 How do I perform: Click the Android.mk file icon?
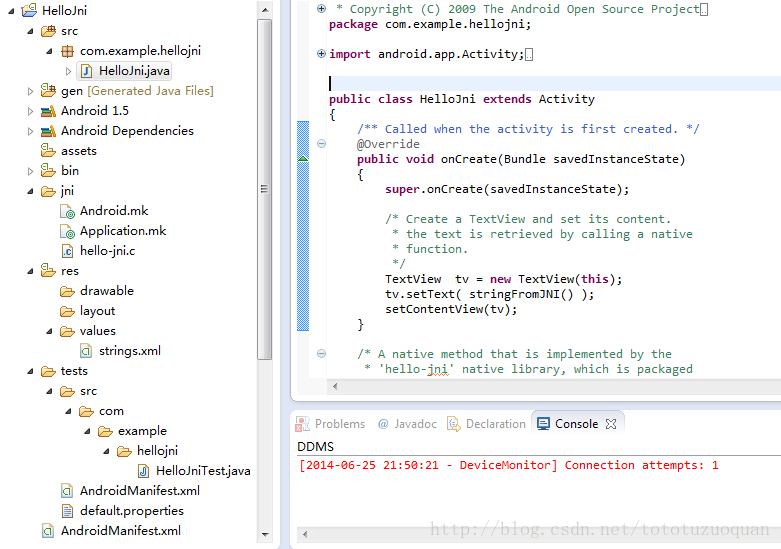tap(67, 212)
